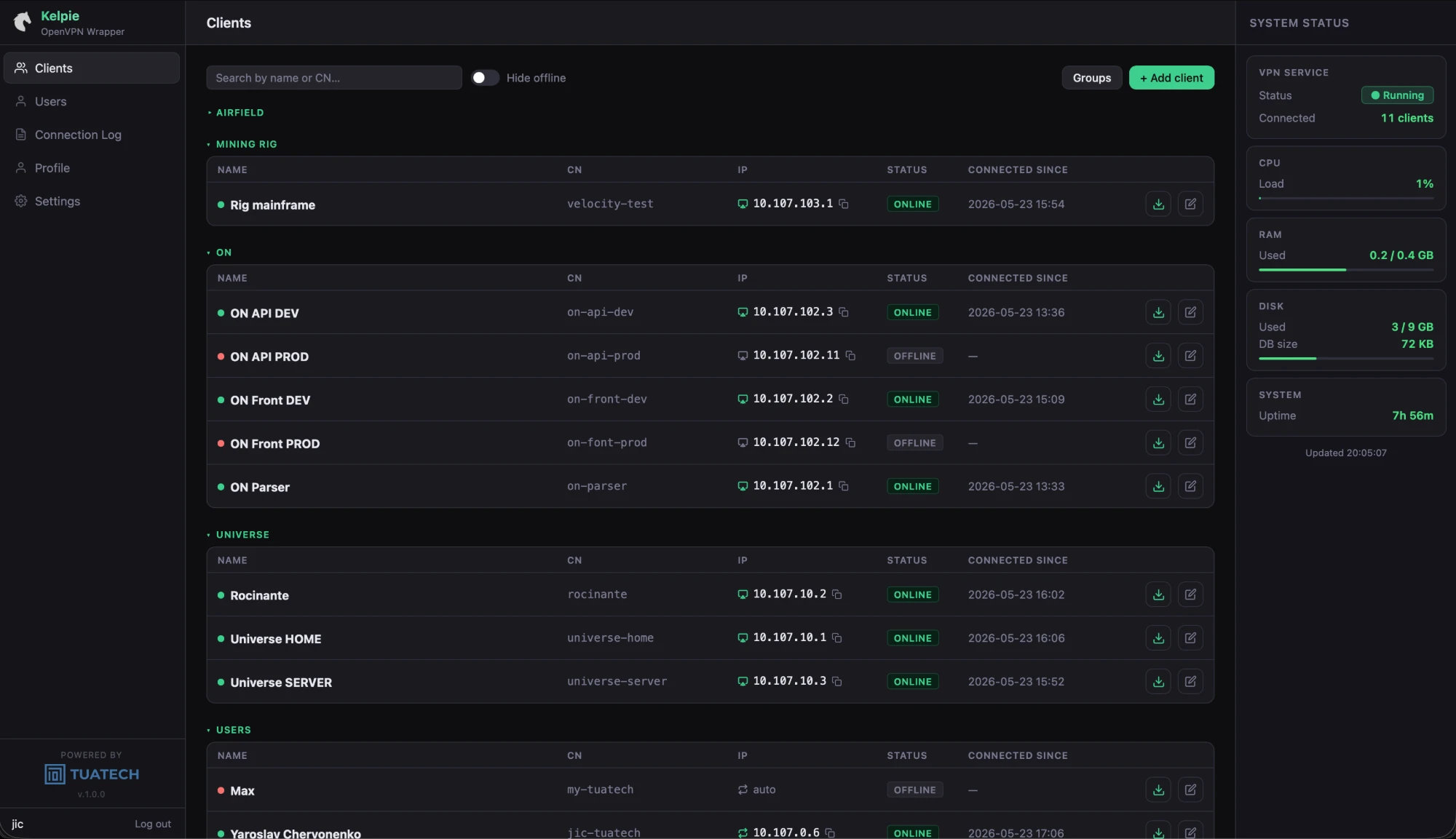Open the Clients page in sidebar
The image size is (1456, 839).
pyautogui.click(x=92, y=68)
